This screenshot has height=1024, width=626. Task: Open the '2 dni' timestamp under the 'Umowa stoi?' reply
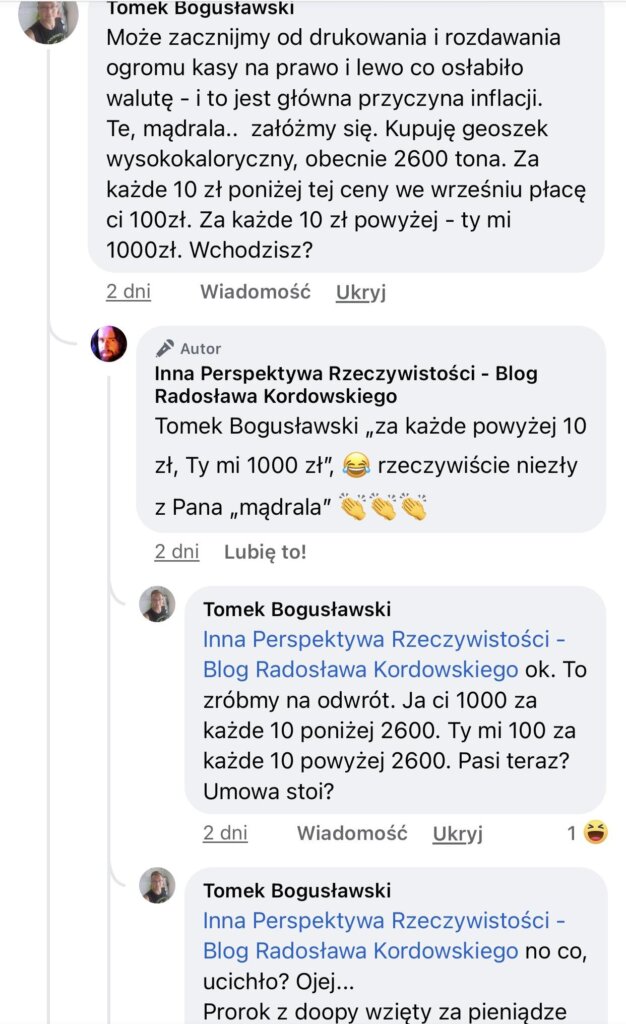coord(225,833)
